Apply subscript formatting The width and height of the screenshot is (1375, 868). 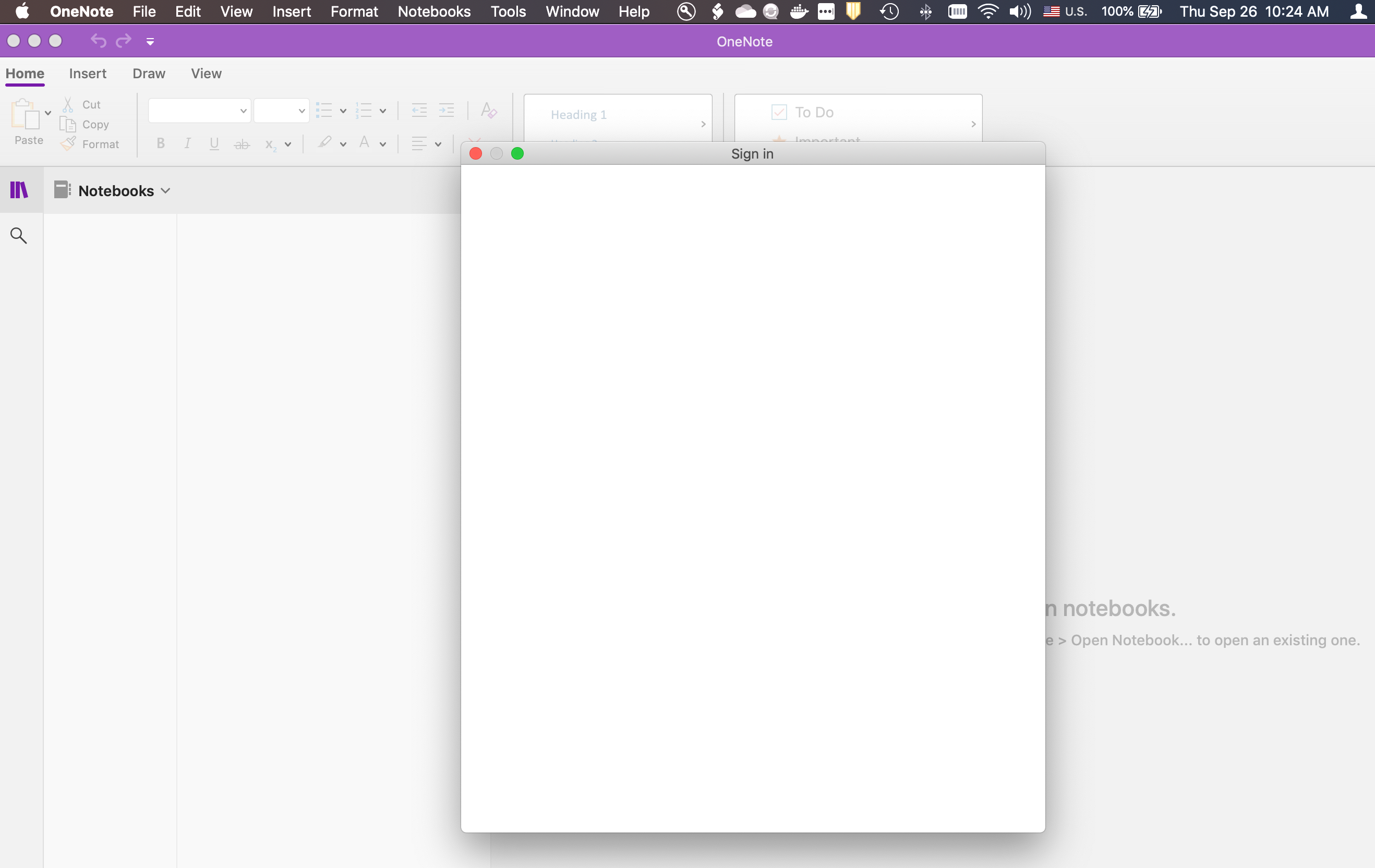[x=271, y=144]
